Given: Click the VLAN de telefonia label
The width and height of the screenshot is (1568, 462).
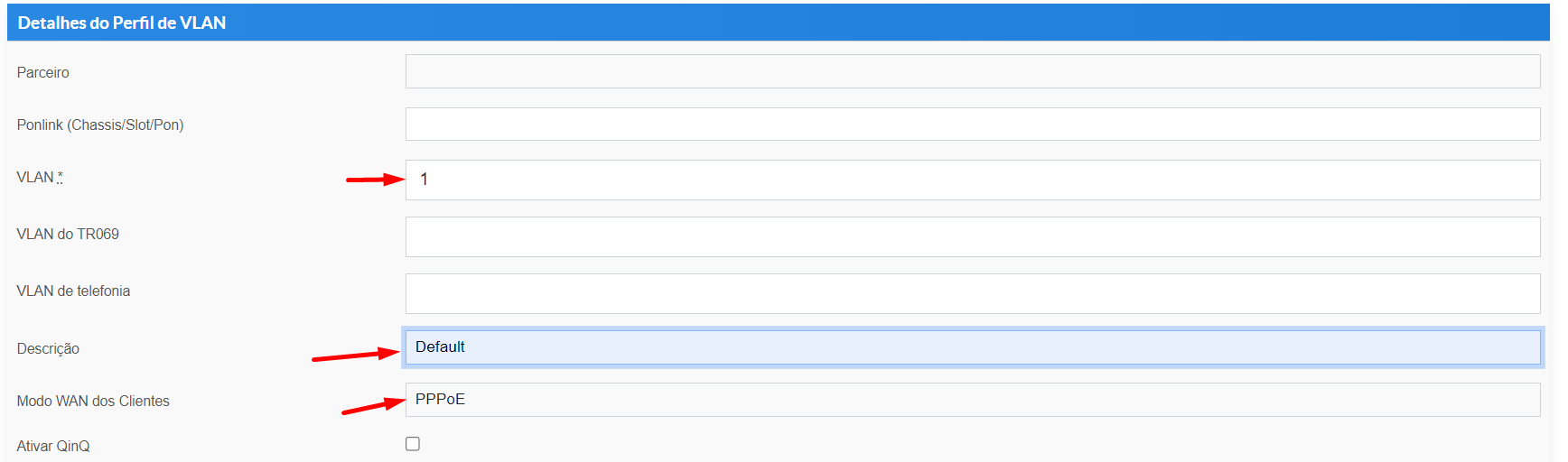Looking at the screenshot, I should 73,291.
